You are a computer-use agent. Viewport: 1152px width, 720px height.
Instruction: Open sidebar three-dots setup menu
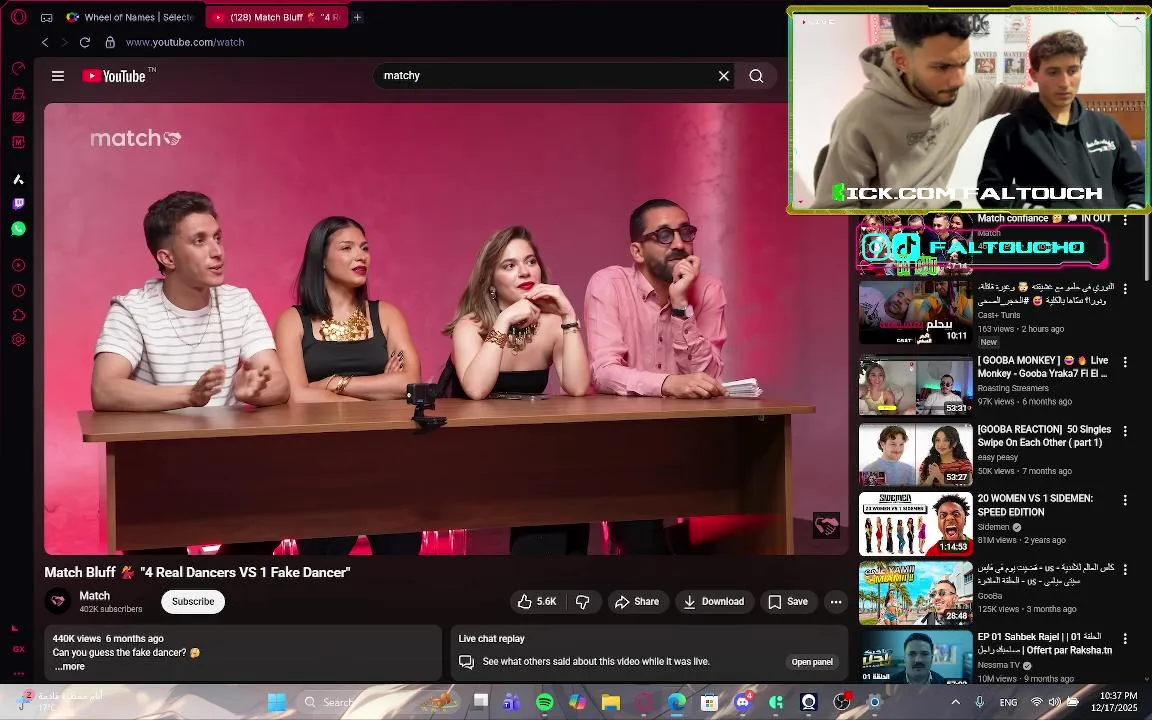18,673
